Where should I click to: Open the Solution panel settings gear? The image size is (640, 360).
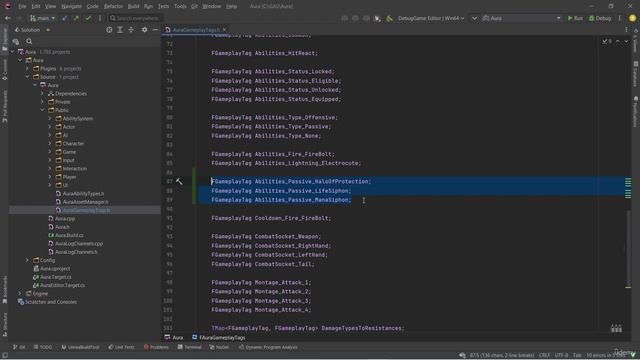pyautogui.click(x=144, y=30)
